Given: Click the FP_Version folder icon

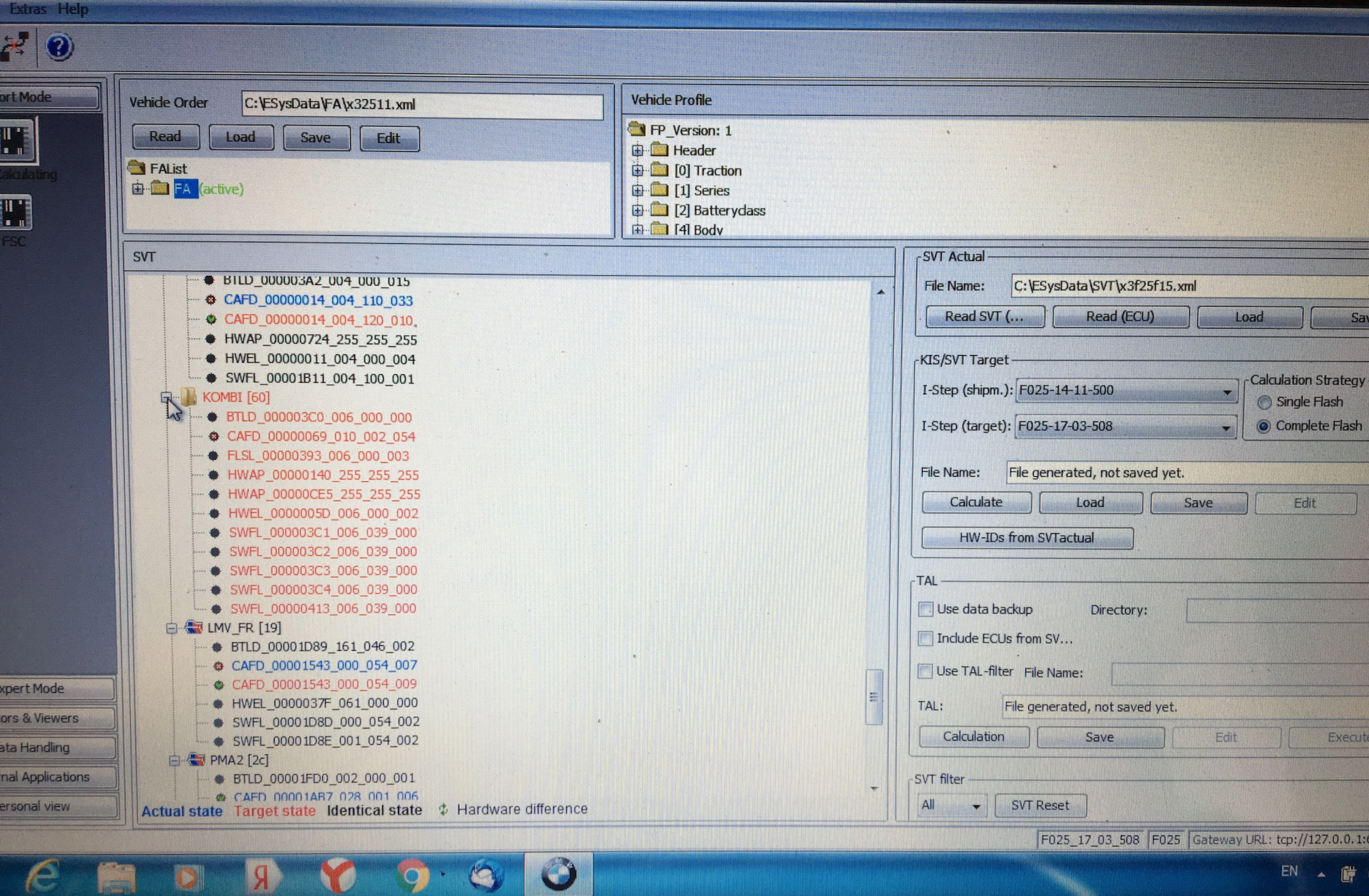Looking at the screenshot, I should [x=637, y=130].
